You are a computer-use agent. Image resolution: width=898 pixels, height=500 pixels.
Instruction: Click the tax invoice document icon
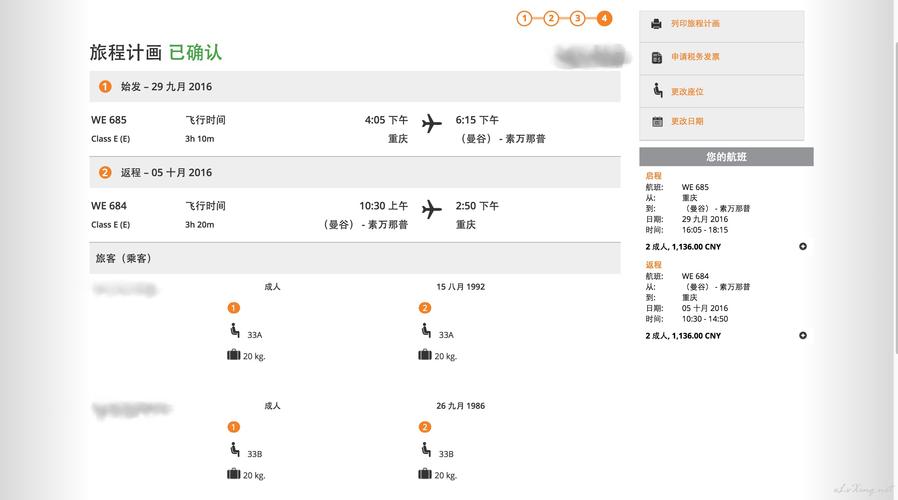[x=657, y=57]
